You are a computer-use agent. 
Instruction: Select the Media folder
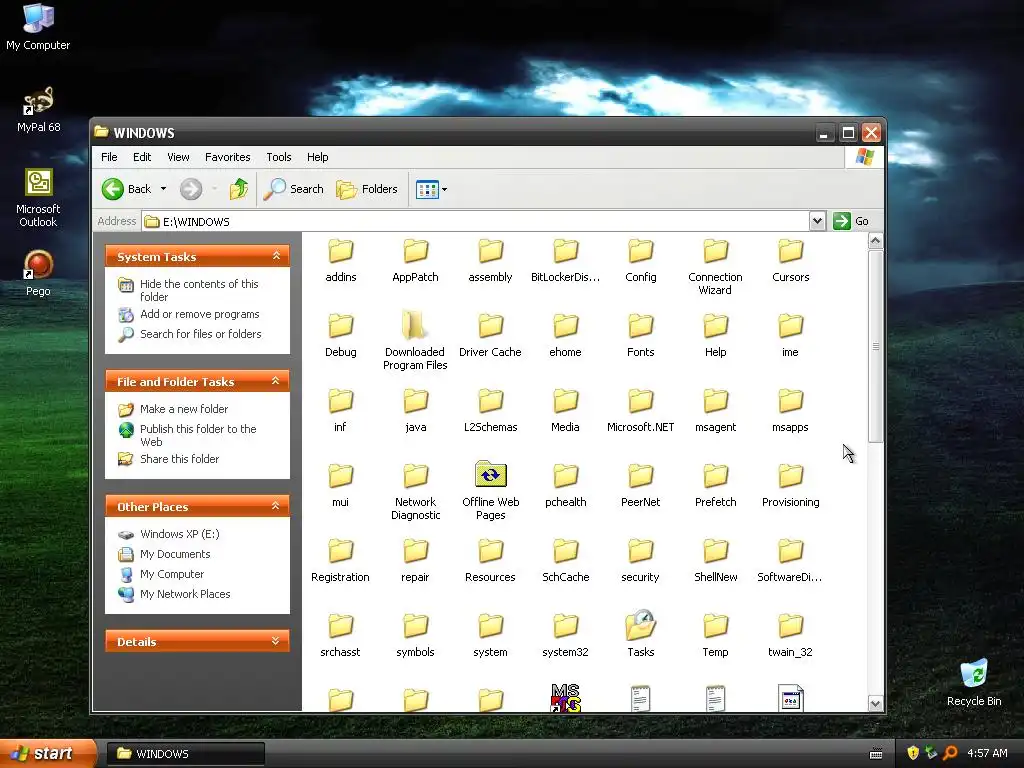point(566,411)
